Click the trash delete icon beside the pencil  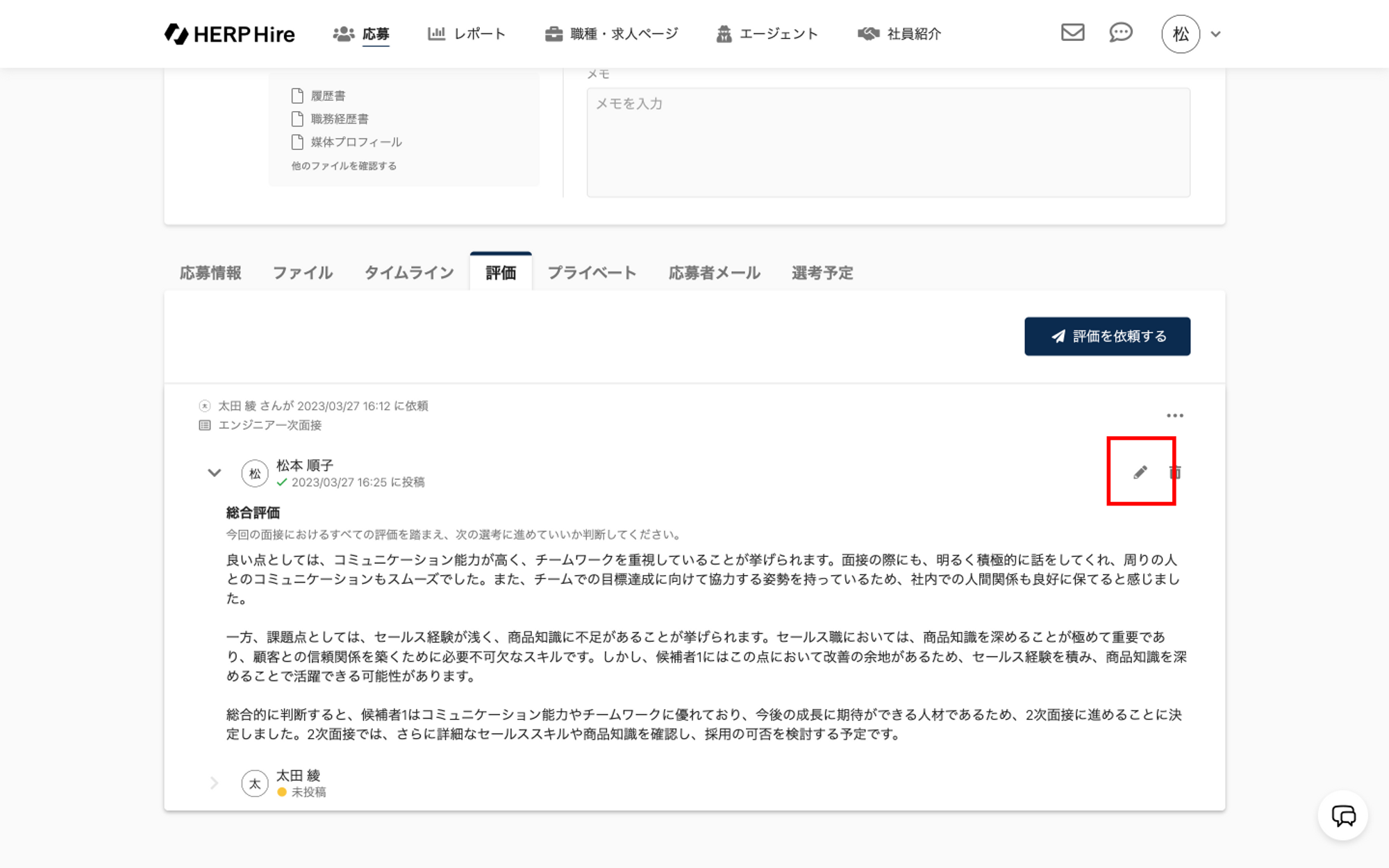click(1175, 472)
